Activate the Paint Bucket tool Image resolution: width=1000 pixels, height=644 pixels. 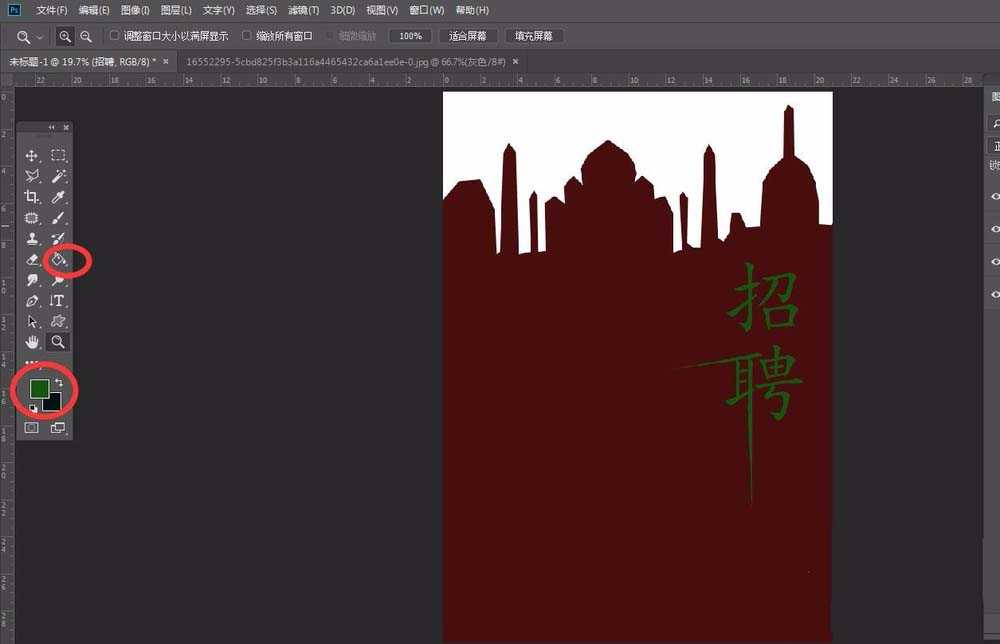[x=58, y=260]
